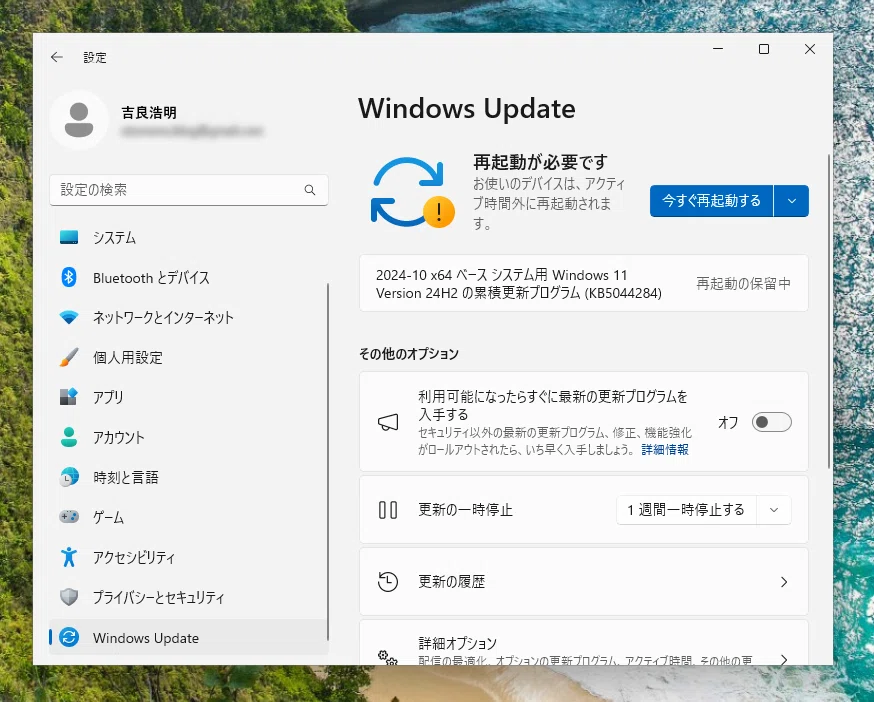Viewport: 874px width, 702px height.
Task: Open the 更新の履歴 row
Action: 584,582
